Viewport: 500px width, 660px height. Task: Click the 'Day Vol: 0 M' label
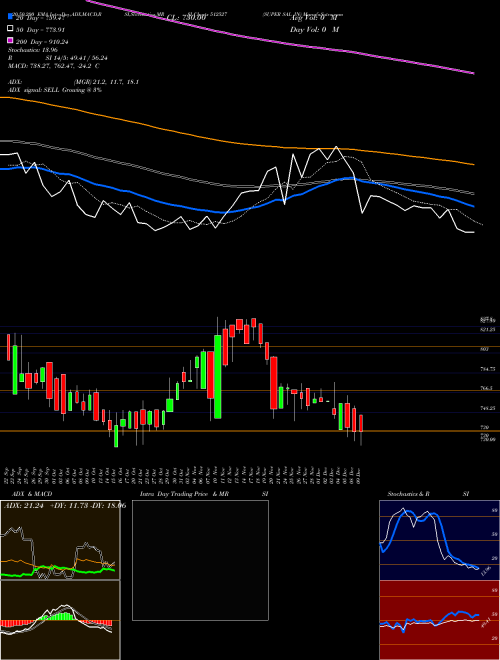coord(314,29)
